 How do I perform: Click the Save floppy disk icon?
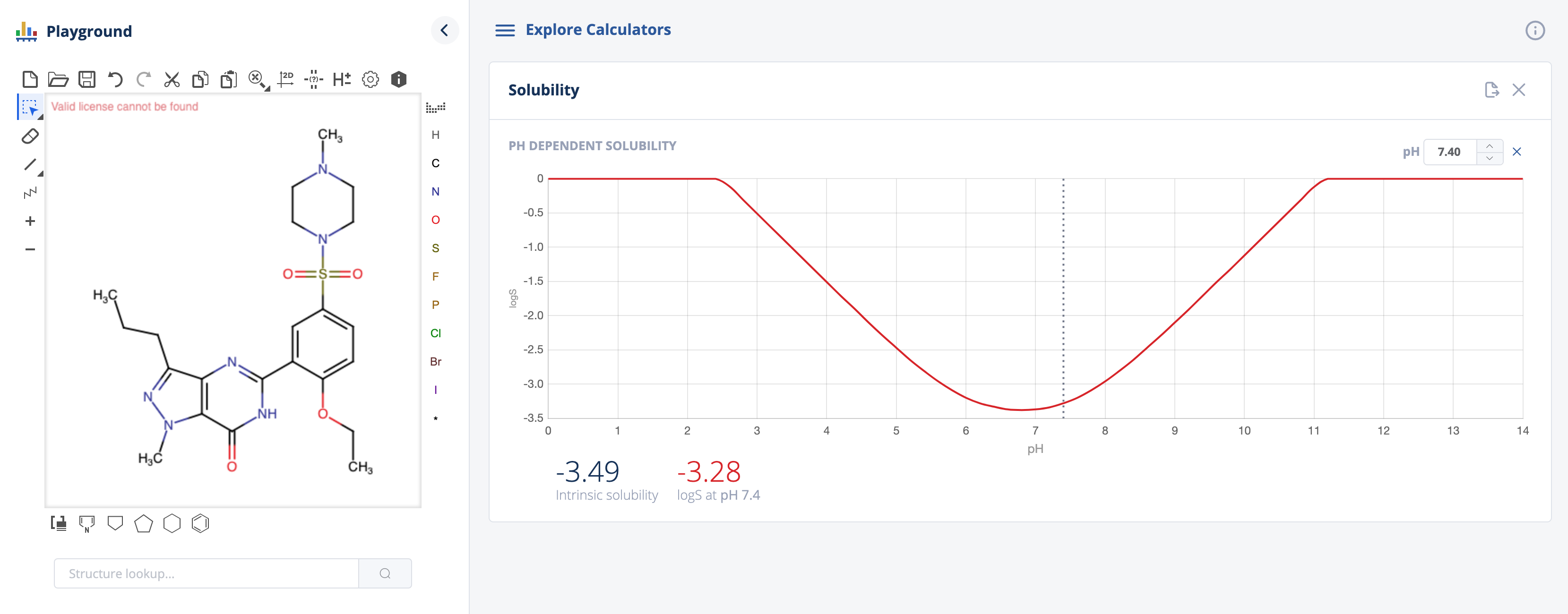(x=87, y=79)
